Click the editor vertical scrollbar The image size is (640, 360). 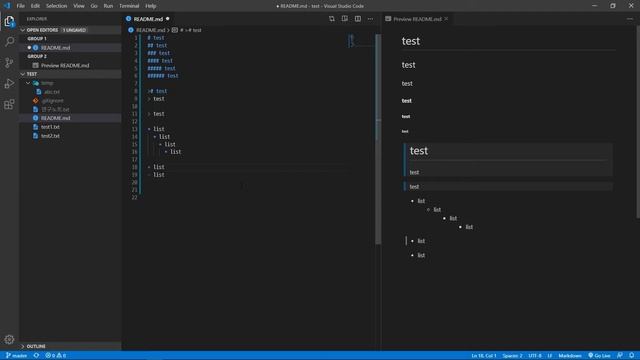coord(378,139)
